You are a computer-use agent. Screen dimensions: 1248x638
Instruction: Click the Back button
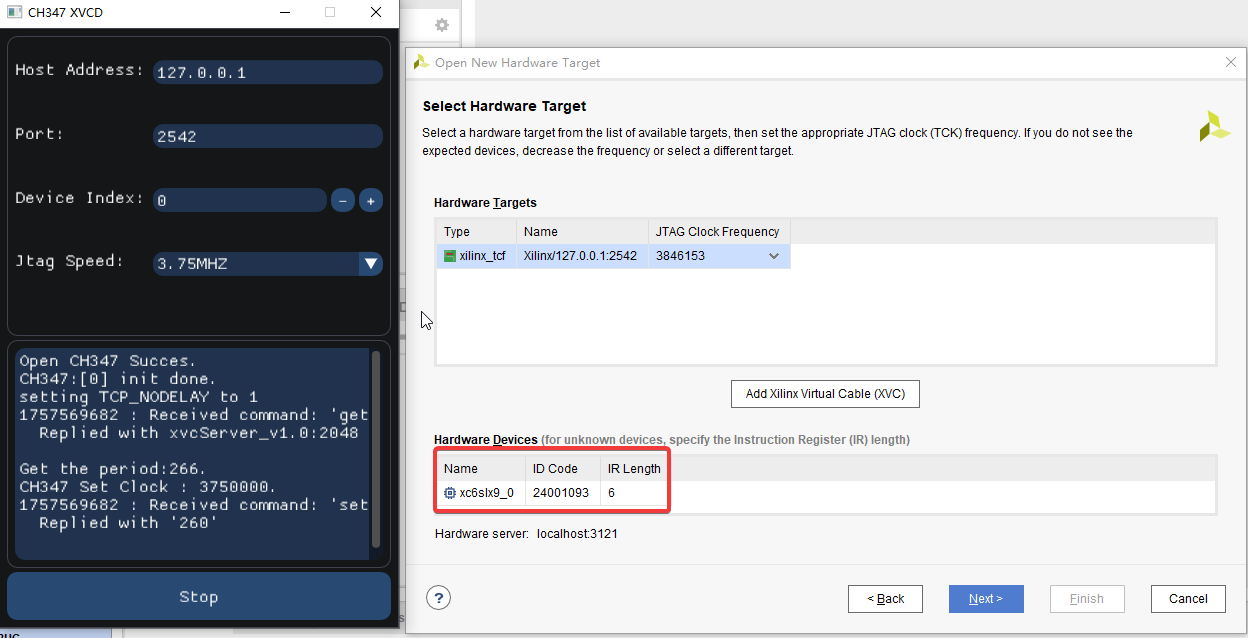click(885, 598)
